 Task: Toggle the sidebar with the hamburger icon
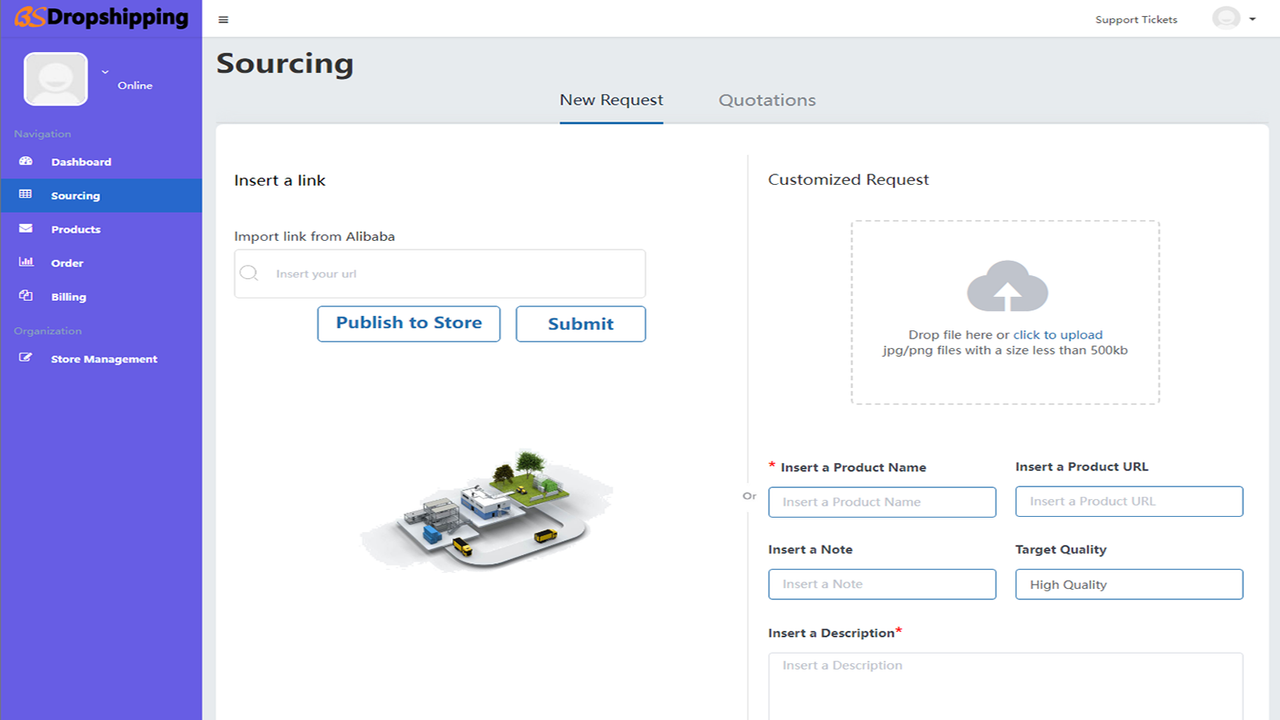[x=222, y=18]
